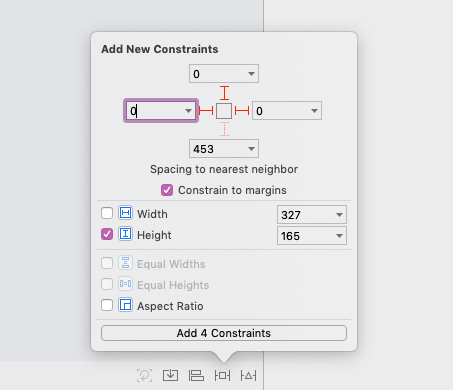
Task: Enable the dashed bottom spacing strut
Action: pyautogui.click(x=224, y=129)
